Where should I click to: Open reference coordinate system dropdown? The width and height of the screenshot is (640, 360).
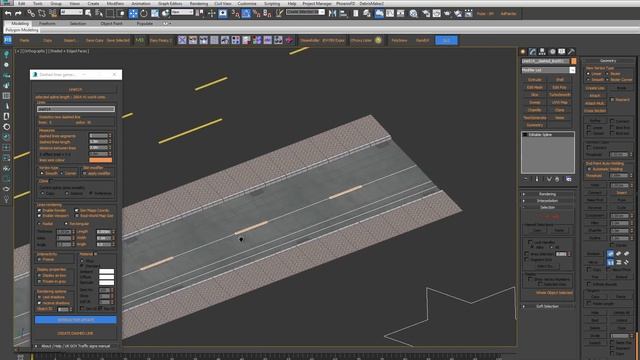[x=182, y=12]
